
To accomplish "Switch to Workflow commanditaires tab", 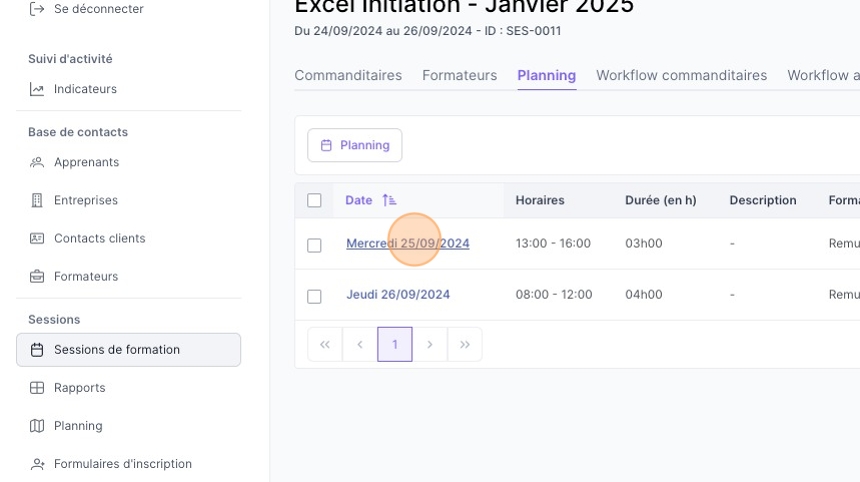I will [x=681, y=75].
